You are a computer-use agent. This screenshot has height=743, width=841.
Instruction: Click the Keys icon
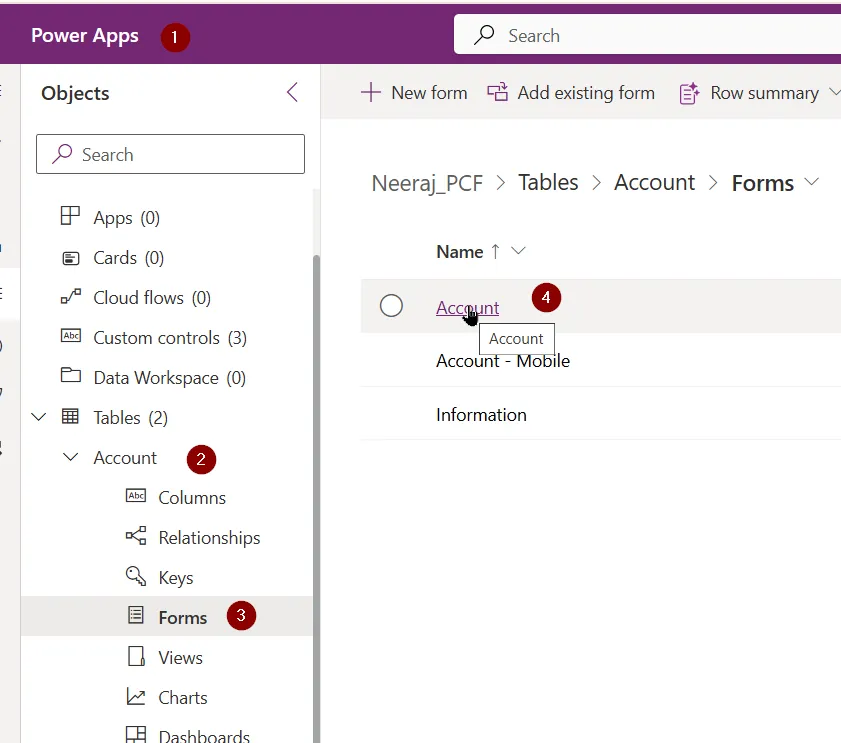[136, 576]
